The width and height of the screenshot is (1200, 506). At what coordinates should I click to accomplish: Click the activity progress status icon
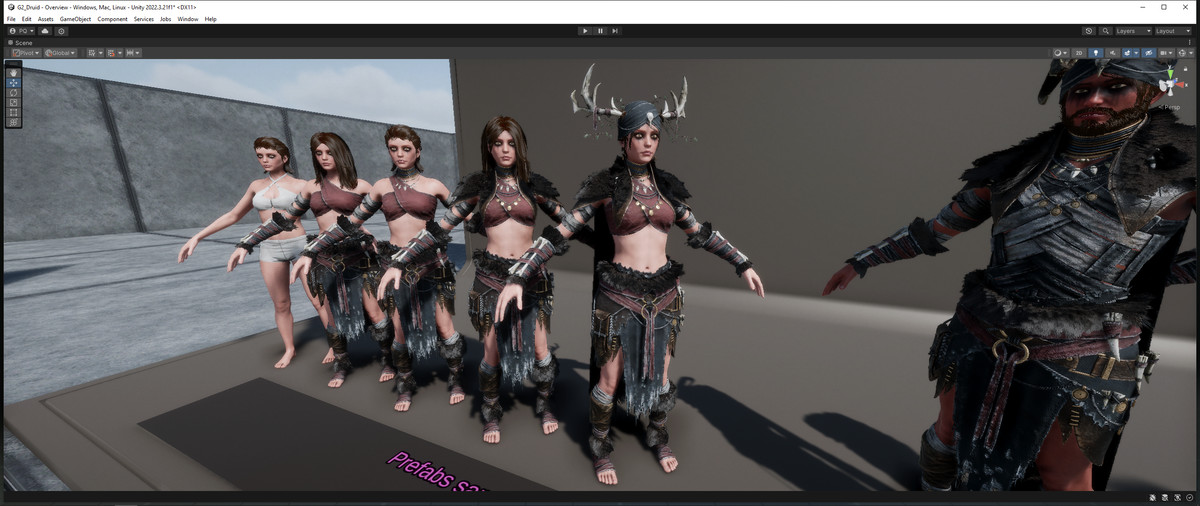[1190, 498]
